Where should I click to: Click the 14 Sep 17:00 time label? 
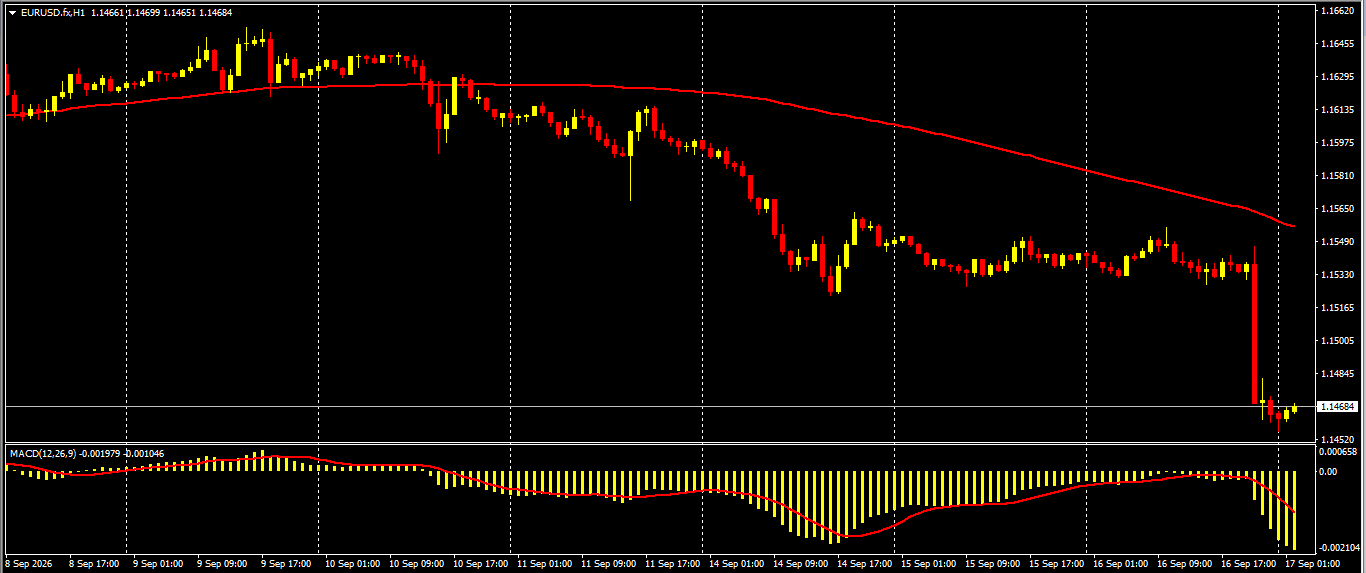864,564
